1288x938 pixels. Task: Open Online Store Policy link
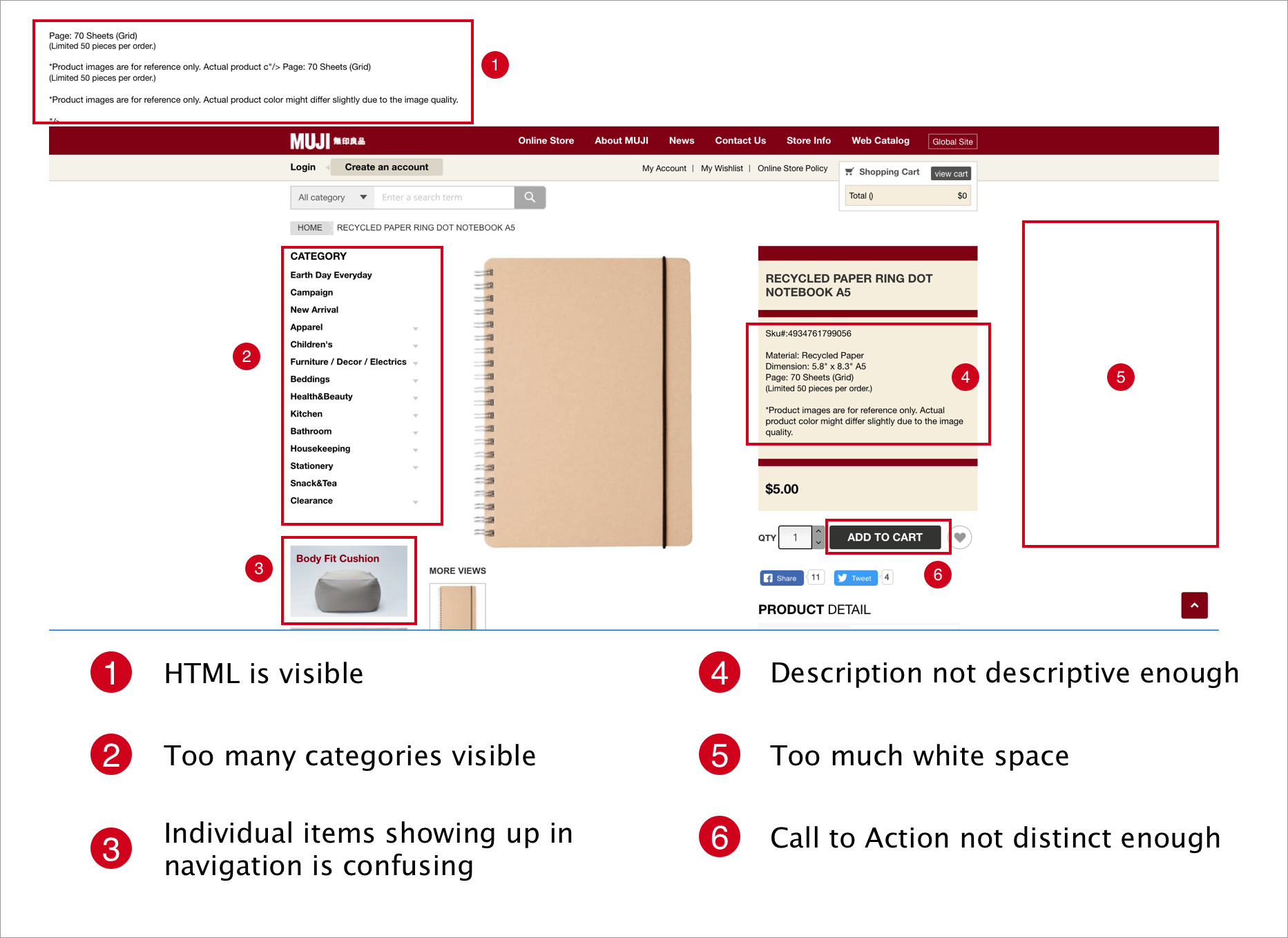tap(792, 169)
